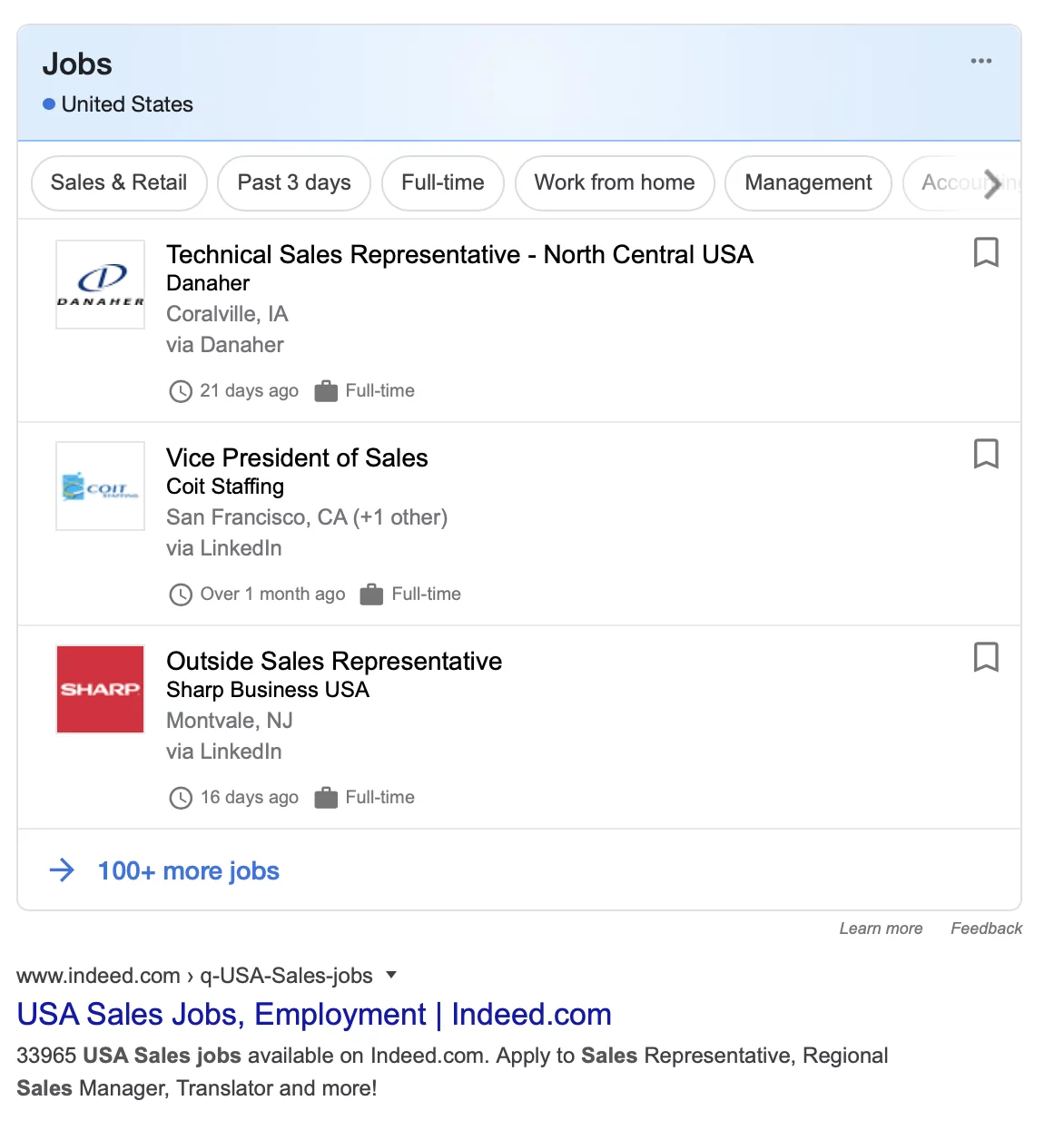Click the Danaher company logo
Viewport: 1064px width, 1140px height.
pos(101,284)
